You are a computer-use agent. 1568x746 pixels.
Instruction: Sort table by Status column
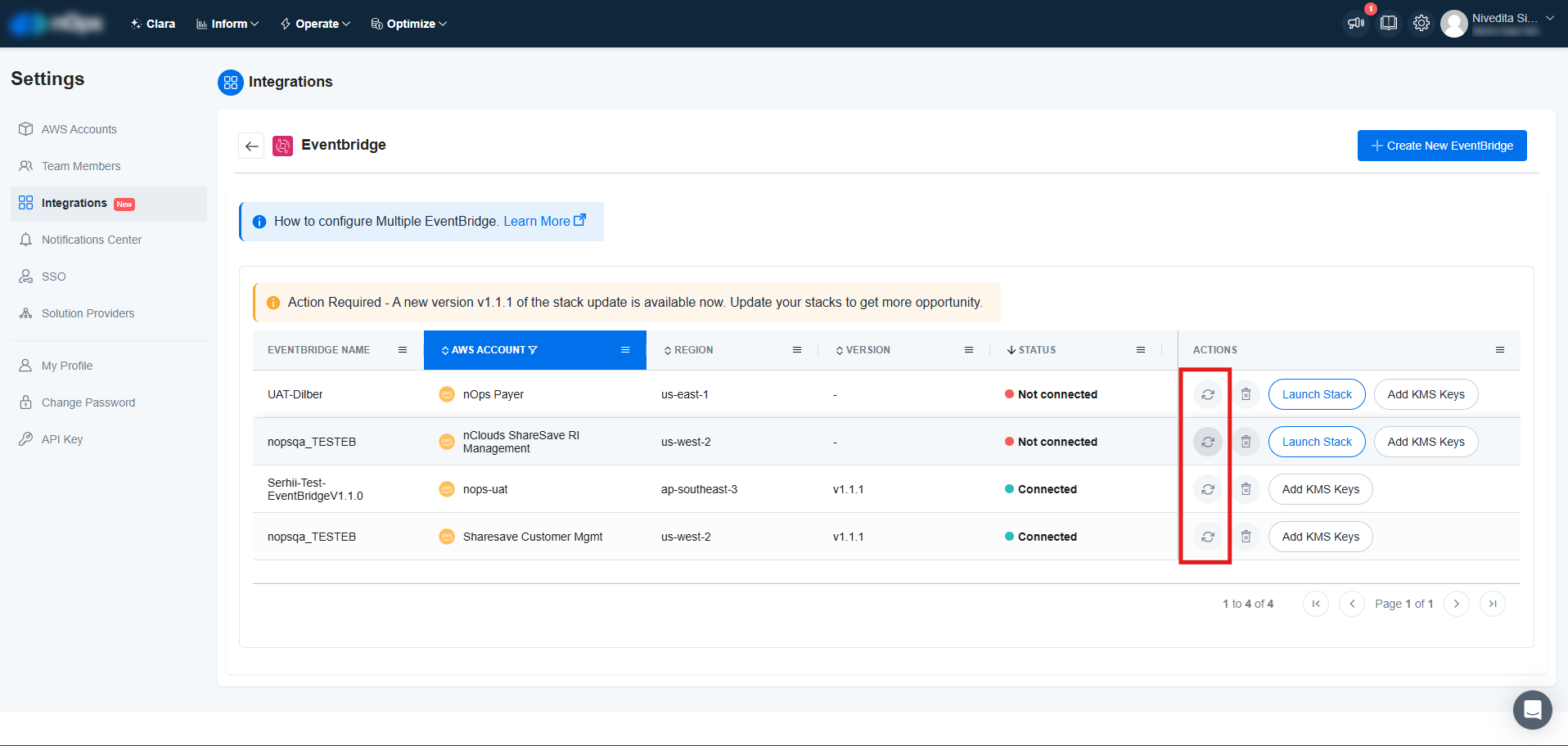[1036, 350]
